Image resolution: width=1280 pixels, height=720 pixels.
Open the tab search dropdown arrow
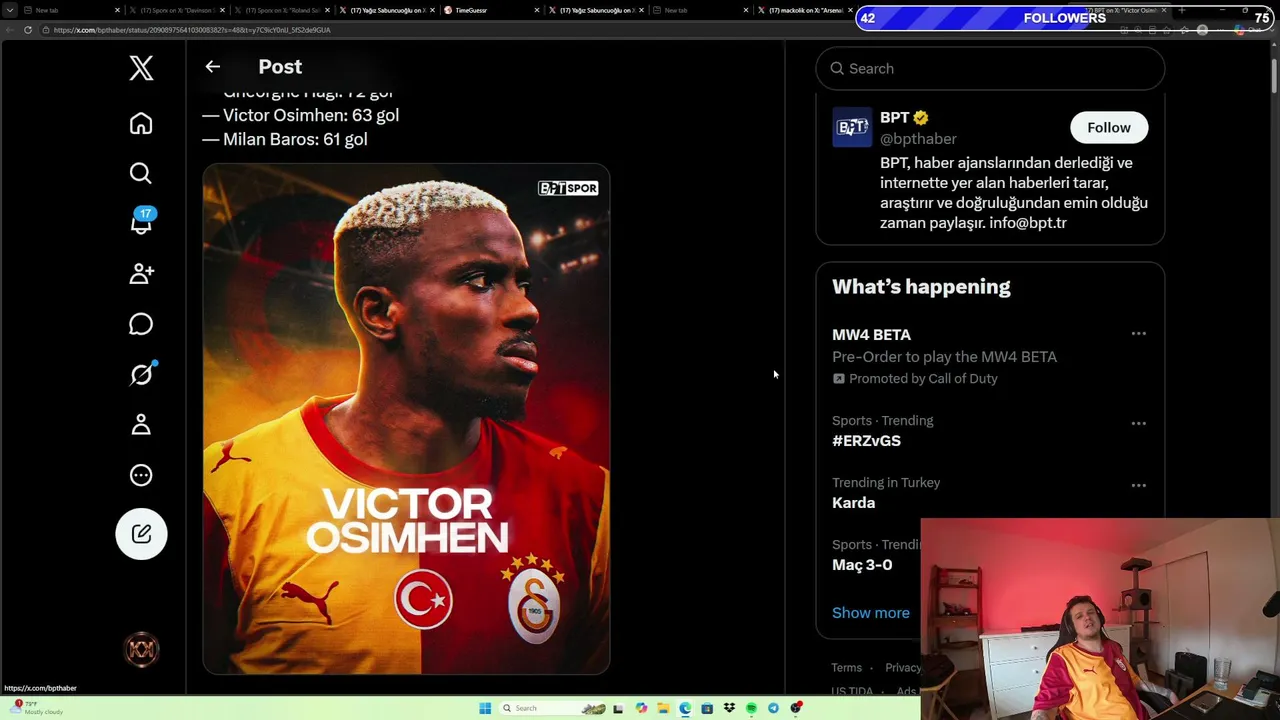coord(10,10)
